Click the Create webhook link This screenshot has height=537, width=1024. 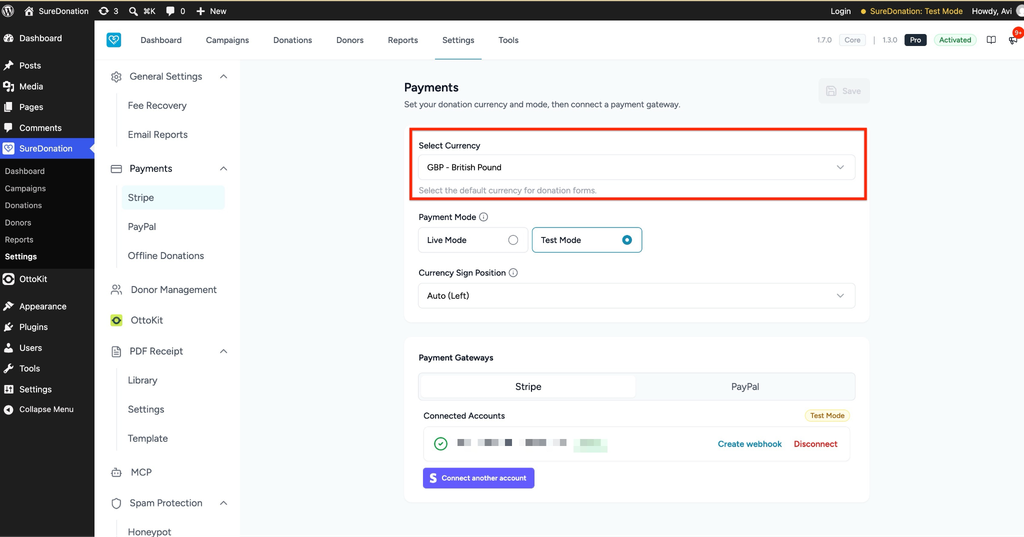750,444
